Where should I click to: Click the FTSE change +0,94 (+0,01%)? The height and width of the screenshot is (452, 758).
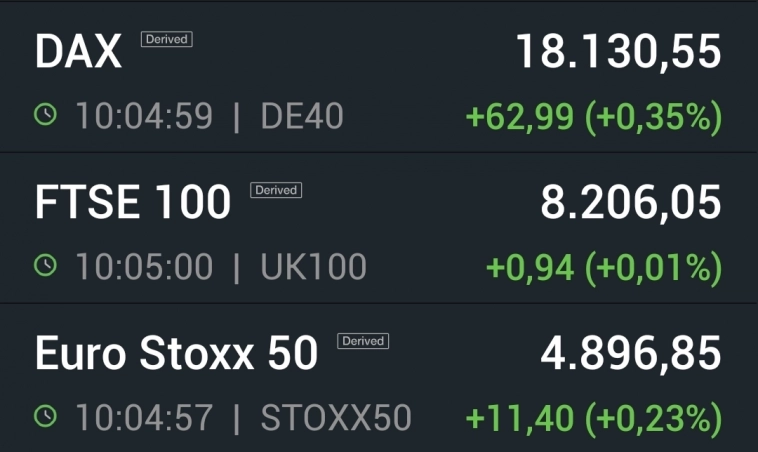[x=604, y=268]
